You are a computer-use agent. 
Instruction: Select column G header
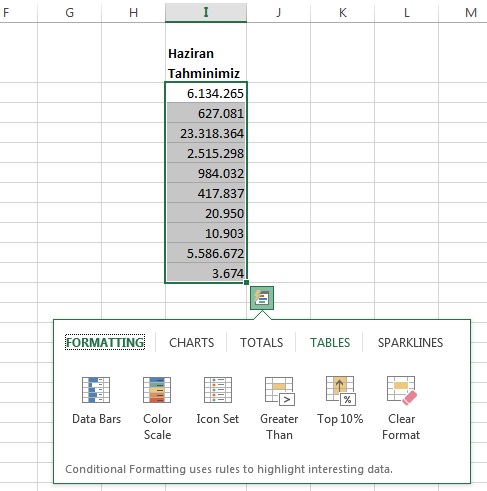coord(69,12)
